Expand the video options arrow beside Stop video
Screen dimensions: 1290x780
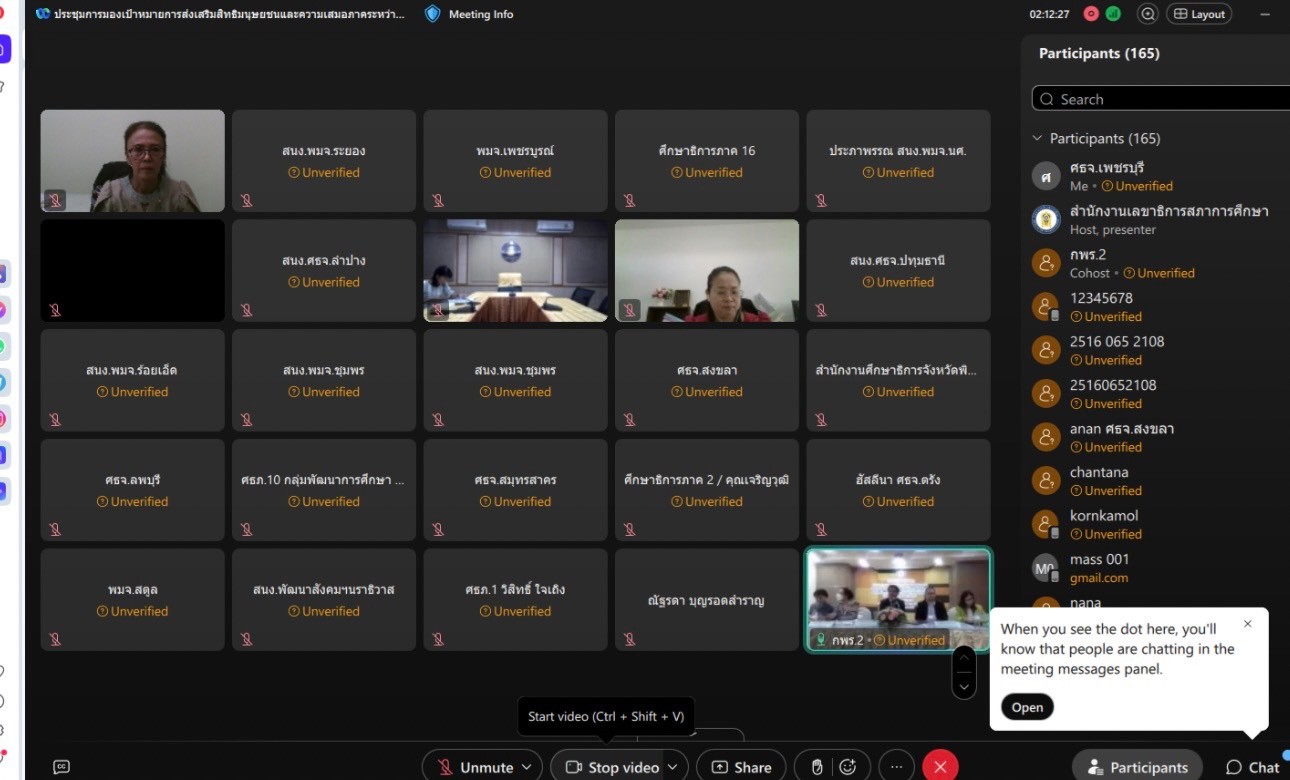click(x=673, y=767)
